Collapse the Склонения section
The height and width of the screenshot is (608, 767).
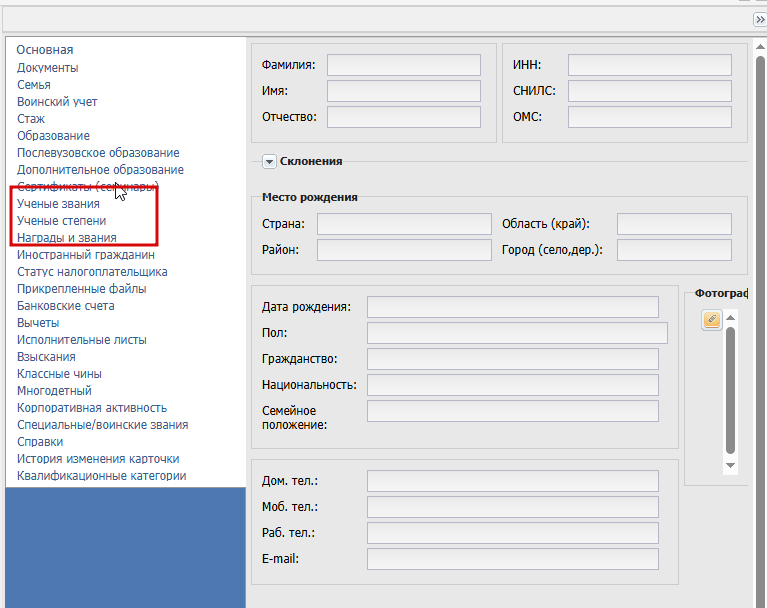click(269, 161)
